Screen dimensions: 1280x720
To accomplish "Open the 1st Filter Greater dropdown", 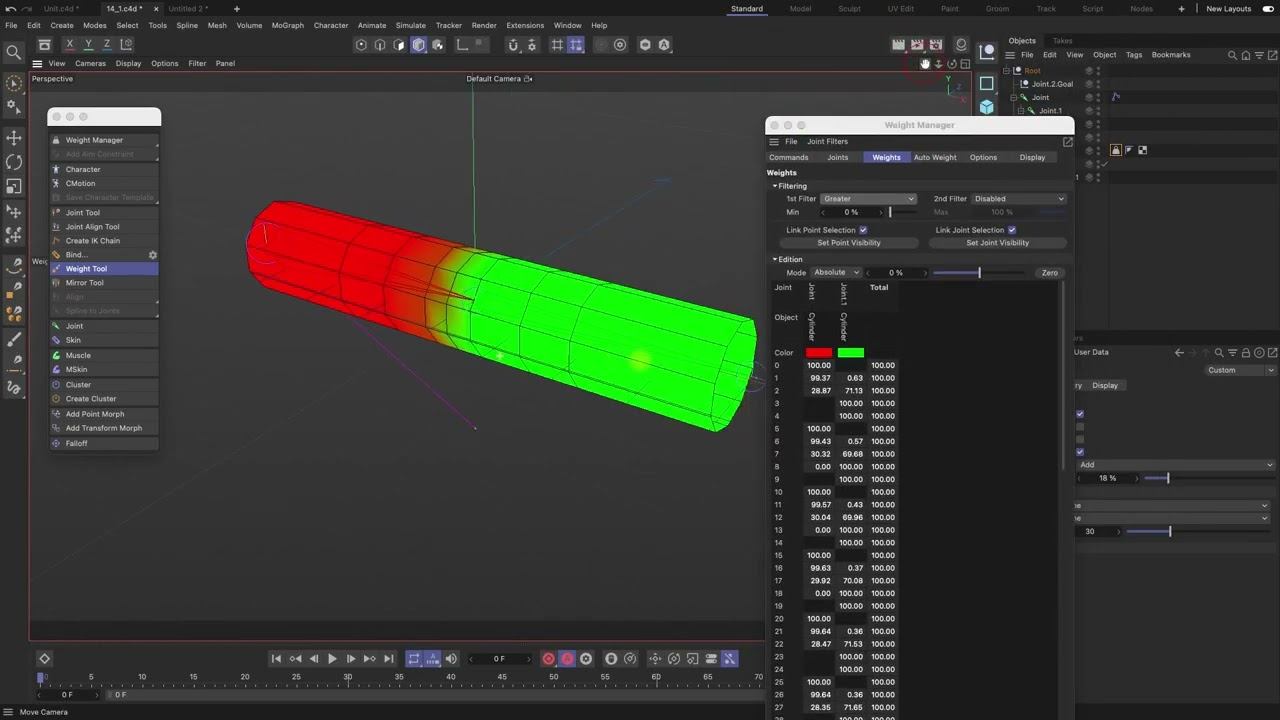I will tap(868, 199).
